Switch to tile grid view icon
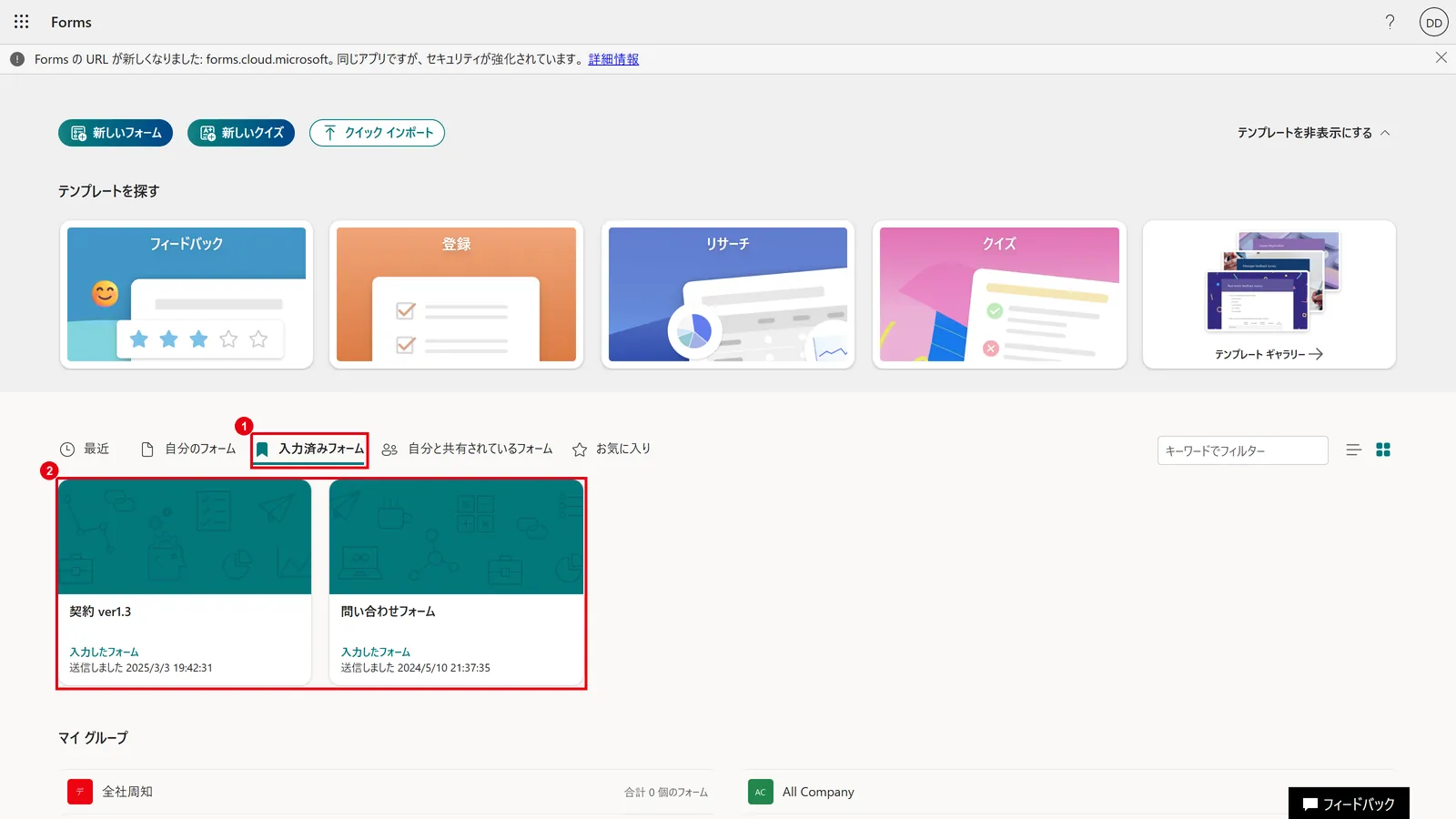The image size is (1456, 819). pos(1383,450)
